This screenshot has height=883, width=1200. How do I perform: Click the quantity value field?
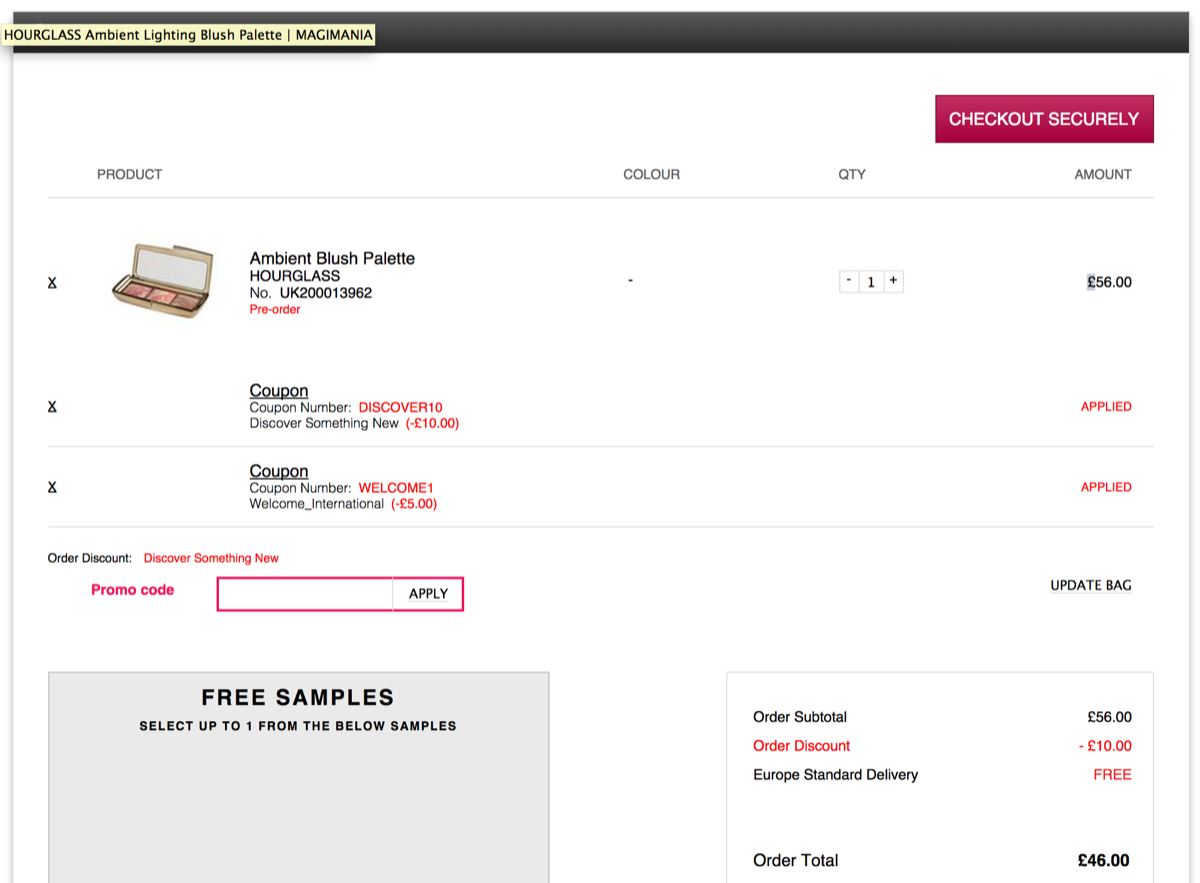(871, 282)
